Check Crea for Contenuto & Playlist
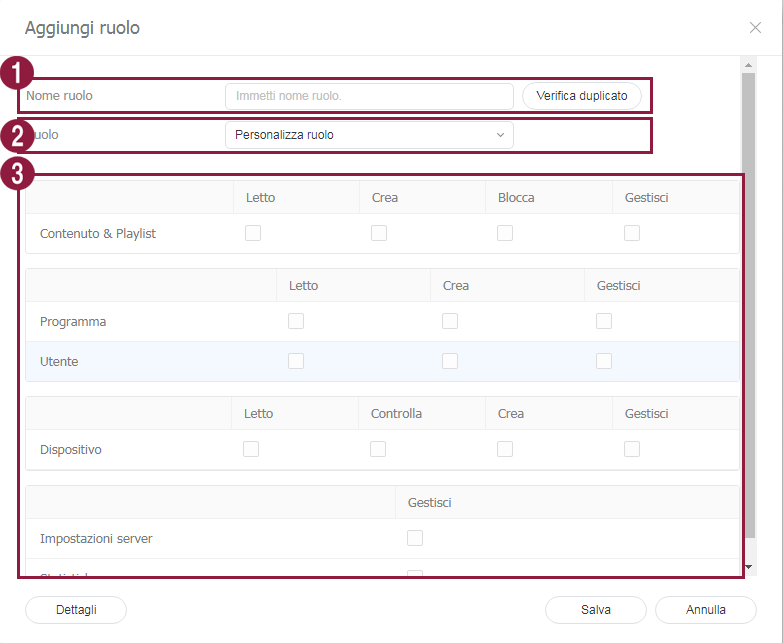The image size is (783, 643). click(379, 233)
